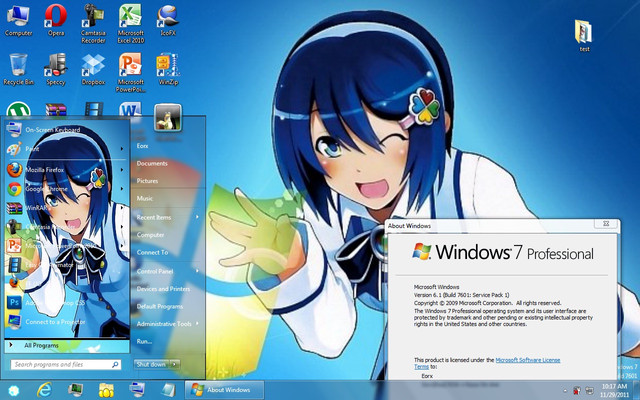The width and height of the screenshot is (640, 400).
Task: Expand Google Chrome jump list arrow
Action: (x=122, y=189)
